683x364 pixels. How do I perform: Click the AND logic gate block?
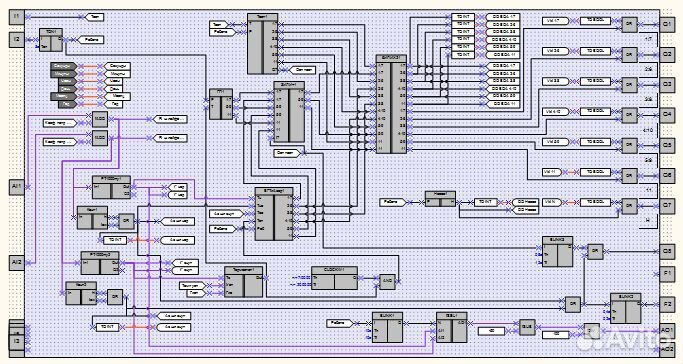pyautogui.click(x=387, y=282)
